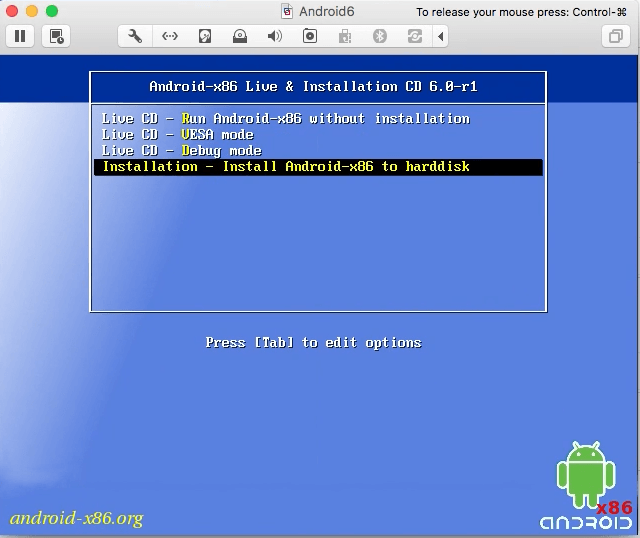Click the Android6 window title text
640x538 pixels.
(x=327, y=11)
